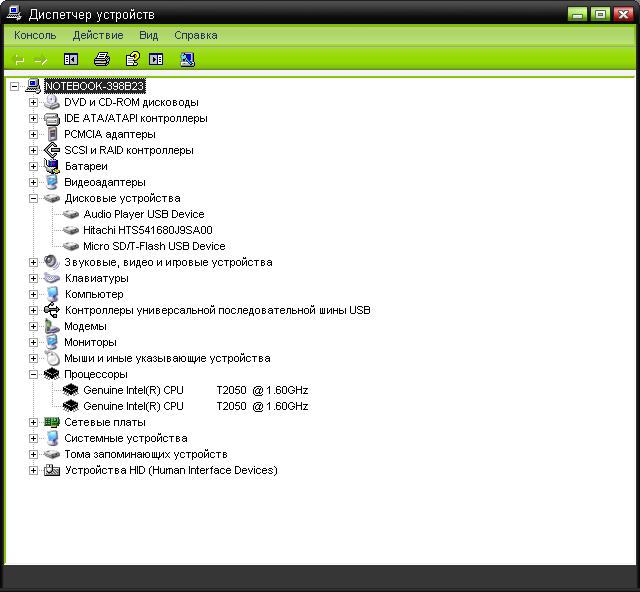
Task: Click the computer icon of NOTEBOOK-398B23
Action: (x=33, y=86)
